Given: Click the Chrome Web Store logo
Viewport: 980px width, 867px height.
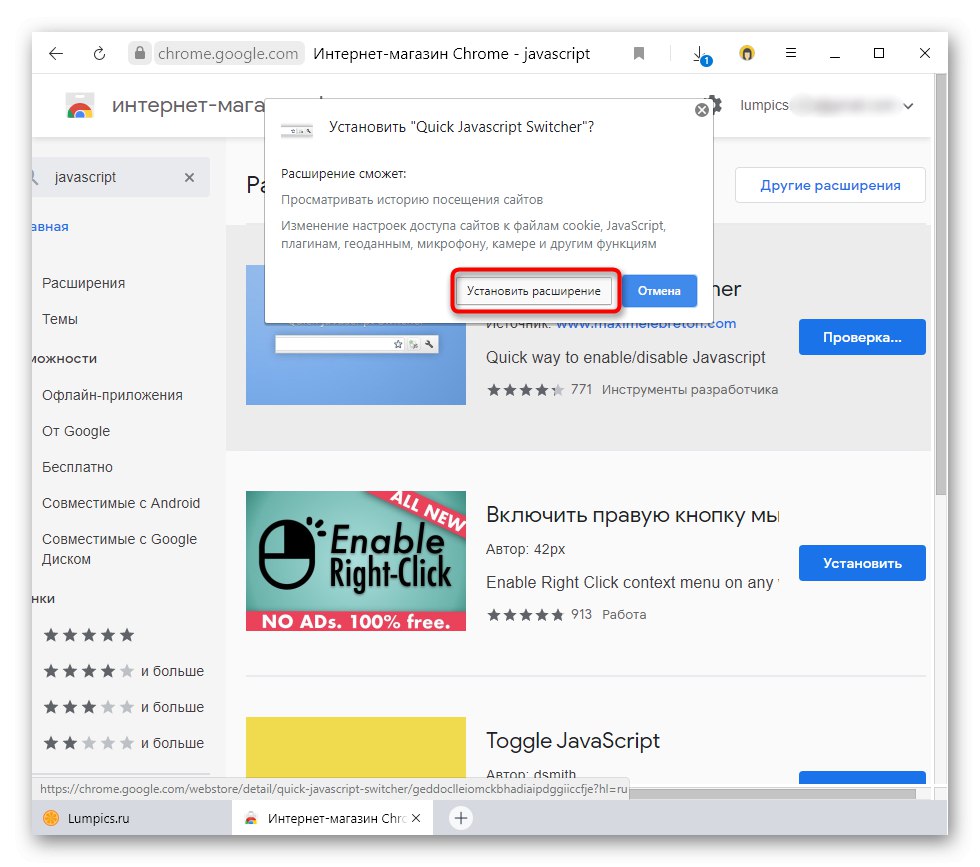Looking at the screenshot, I should click(79, 106).
